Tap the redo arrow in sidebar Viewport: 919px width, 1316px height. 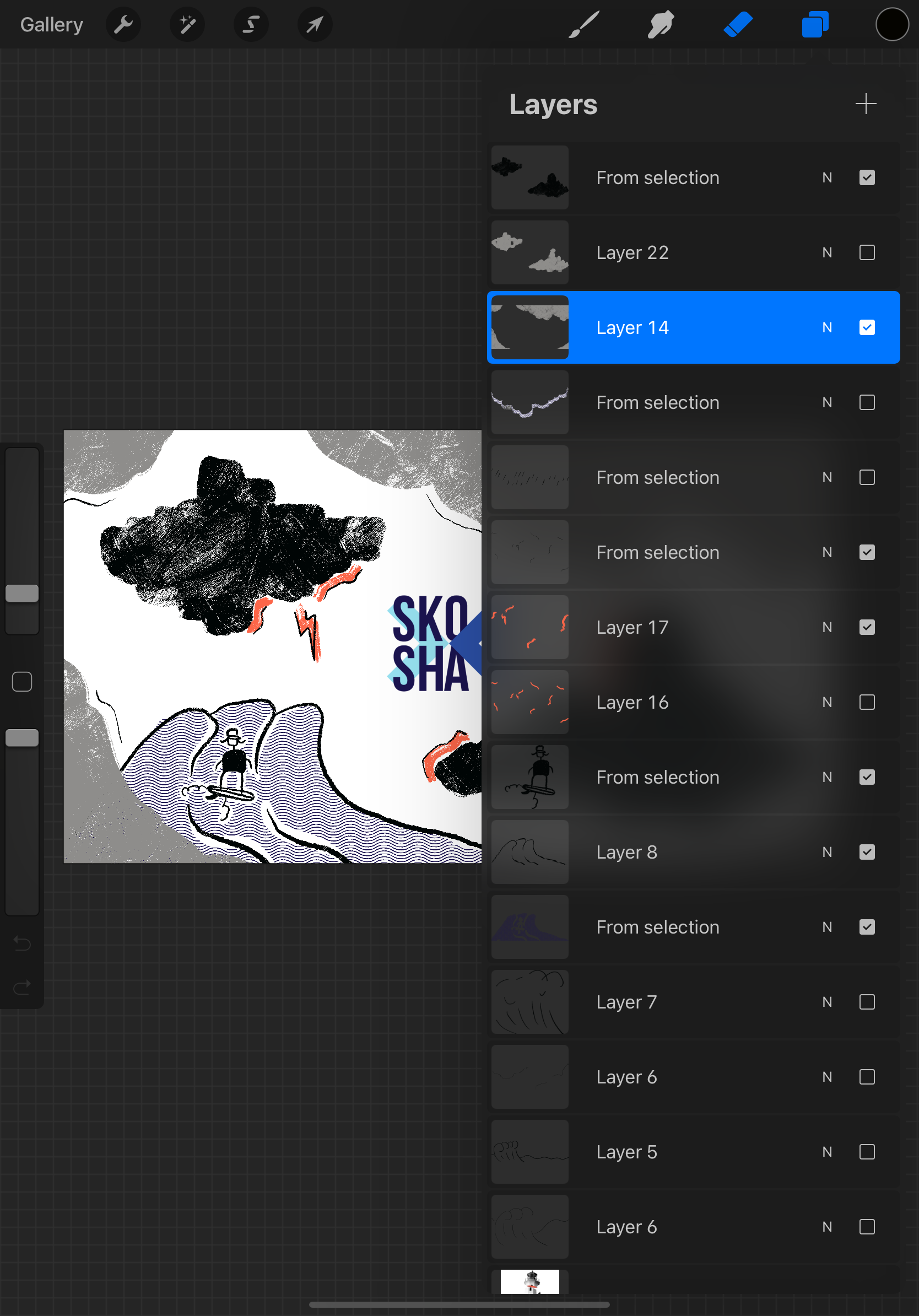tap(22, 987)
